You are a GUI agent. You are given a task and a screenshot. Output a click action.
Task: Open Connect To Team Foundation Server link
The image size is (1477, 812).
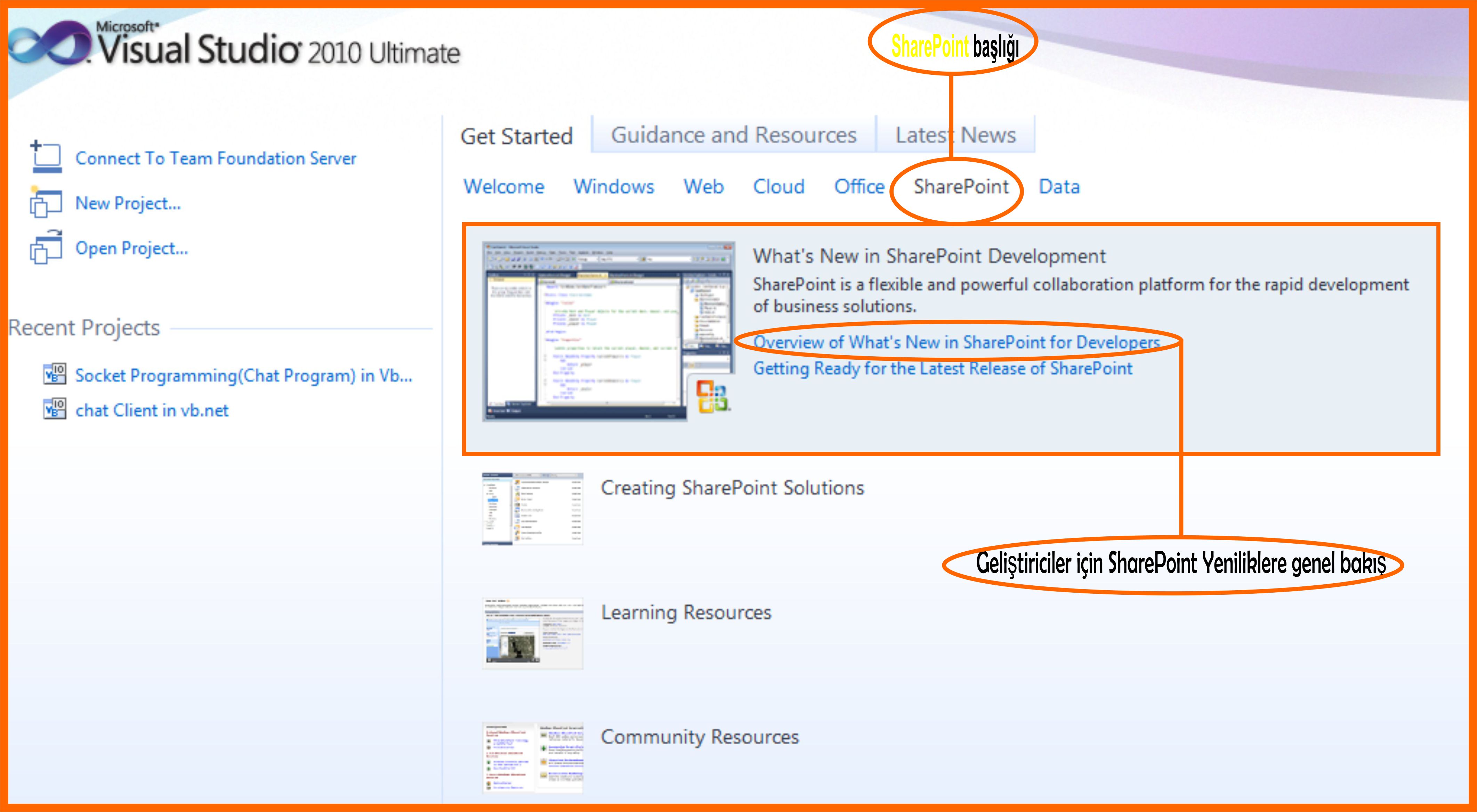point(216,158)
